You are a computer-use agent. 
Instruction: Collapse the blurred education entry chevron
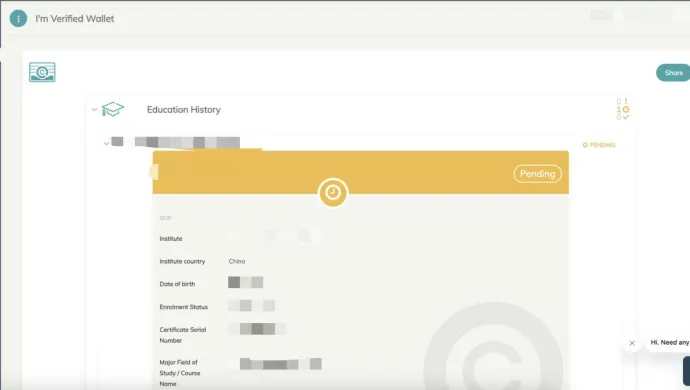click(x=106, y=143)
